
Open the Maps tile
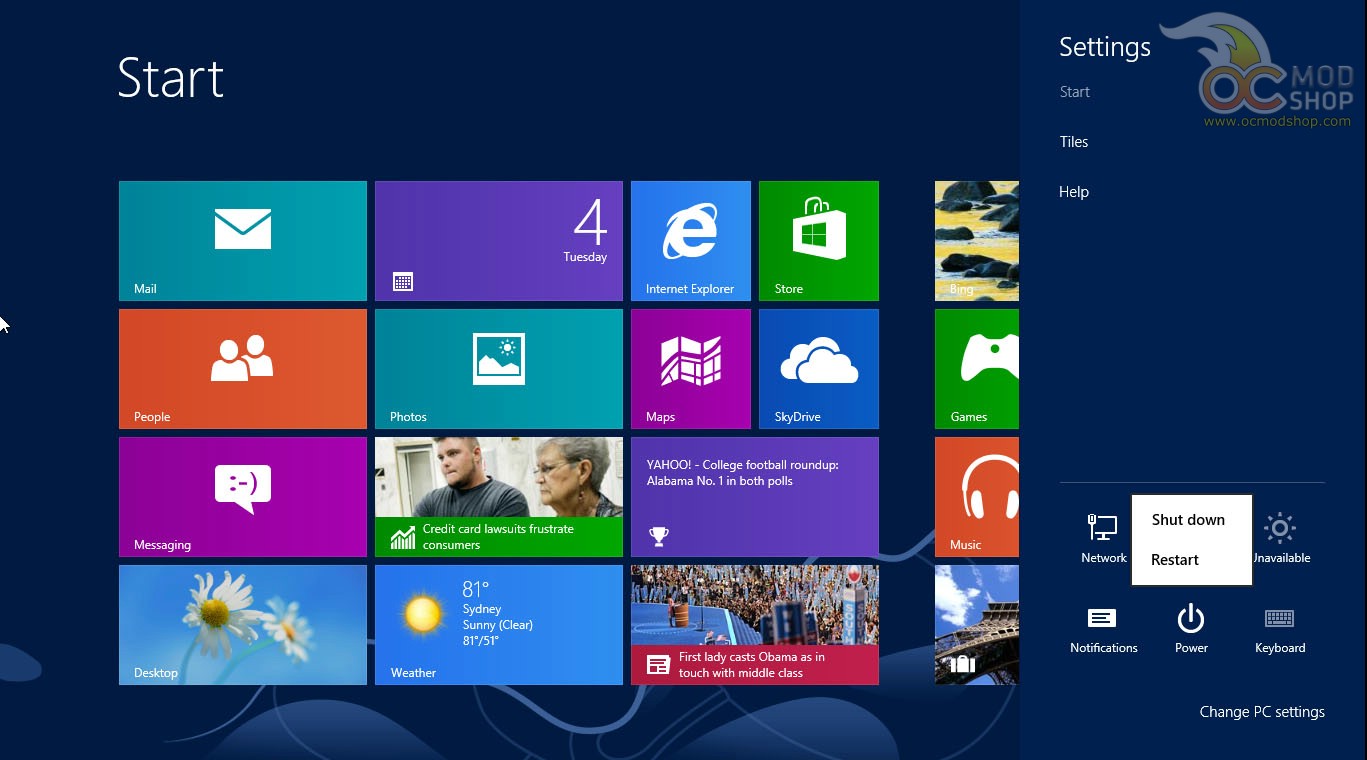point(691,369)
